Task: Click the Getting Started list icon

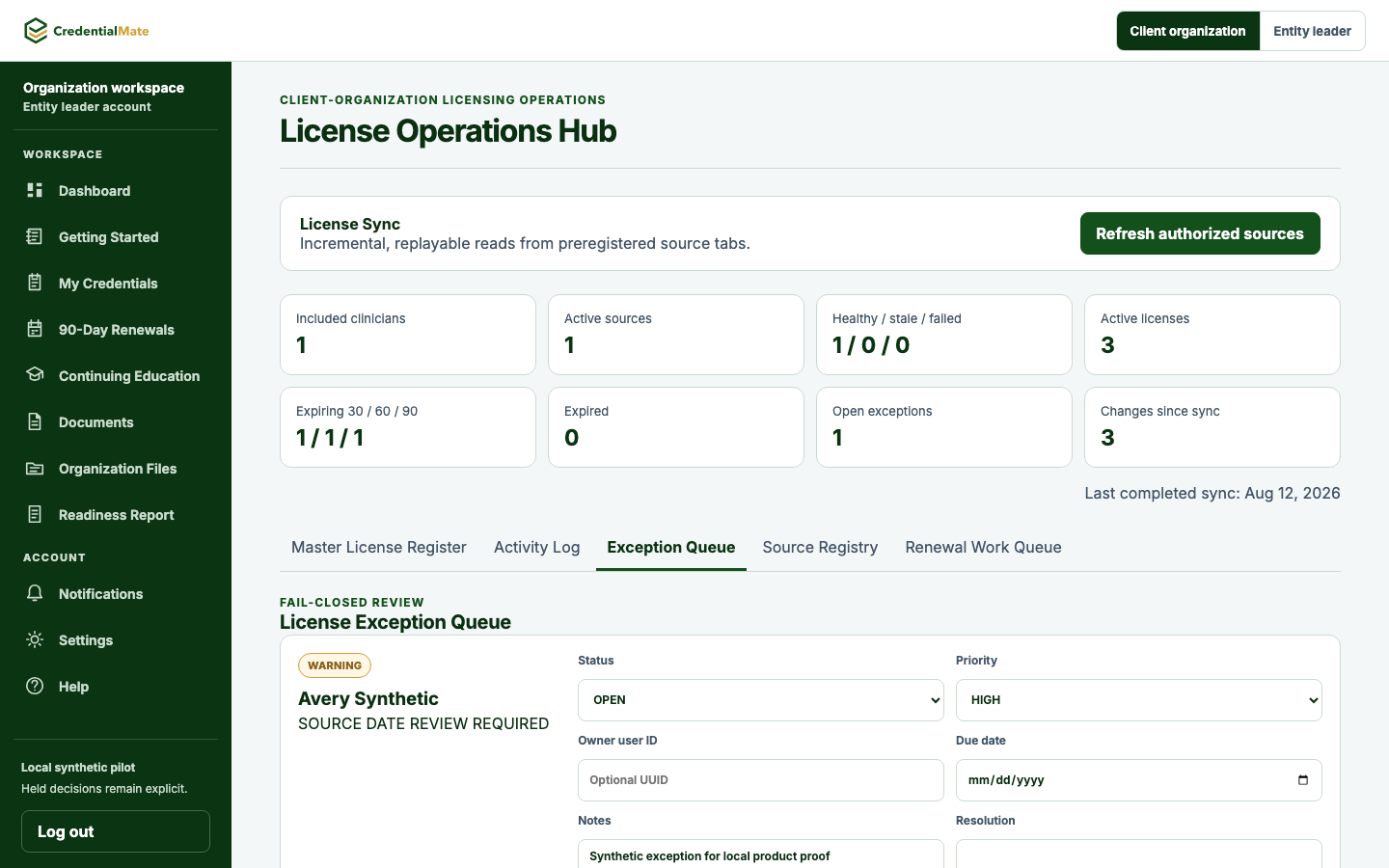Action: (x=35, y=236)
